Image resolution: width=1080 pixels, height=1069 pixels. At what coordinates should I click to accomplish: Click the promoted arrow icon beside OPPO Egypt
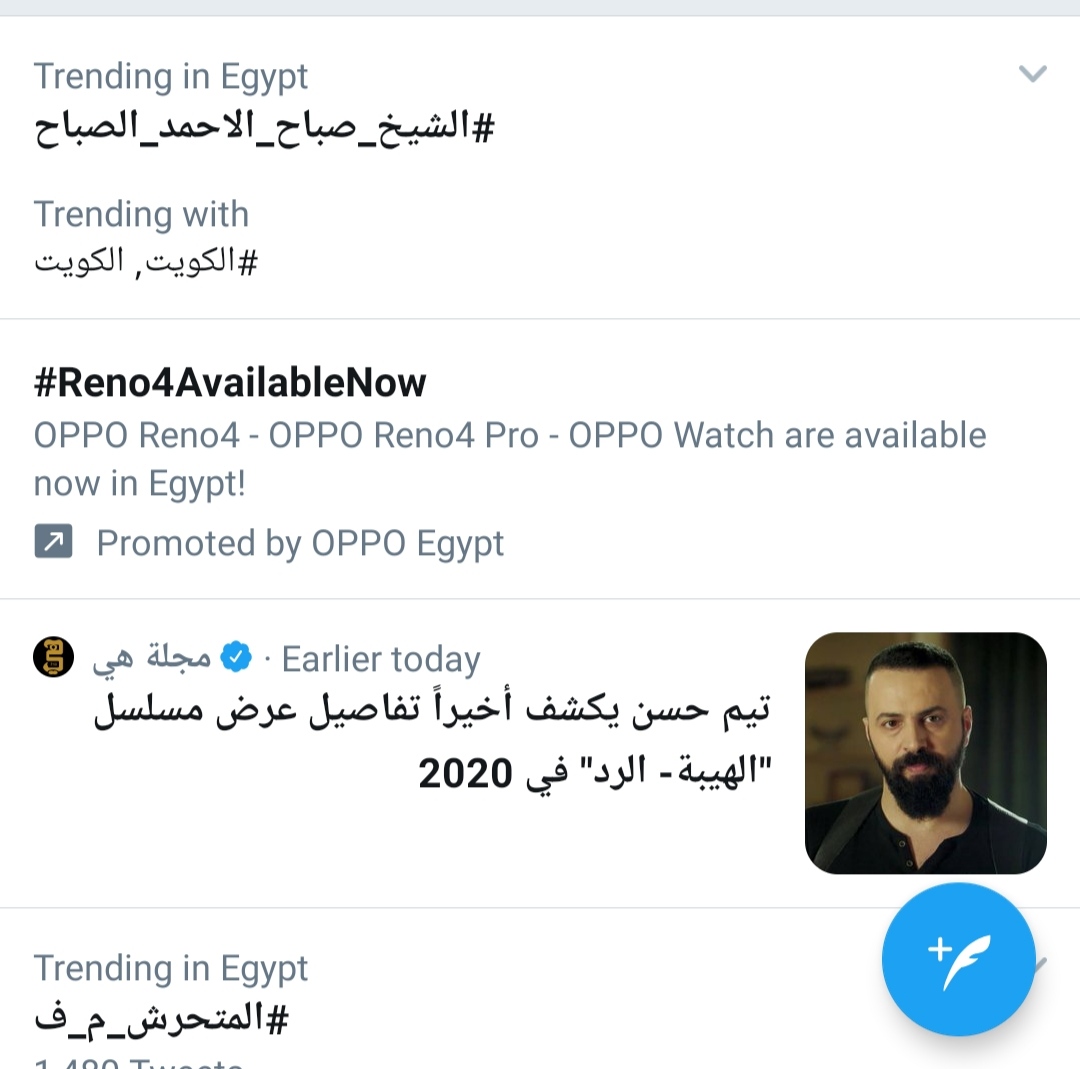tap(53, 543)
